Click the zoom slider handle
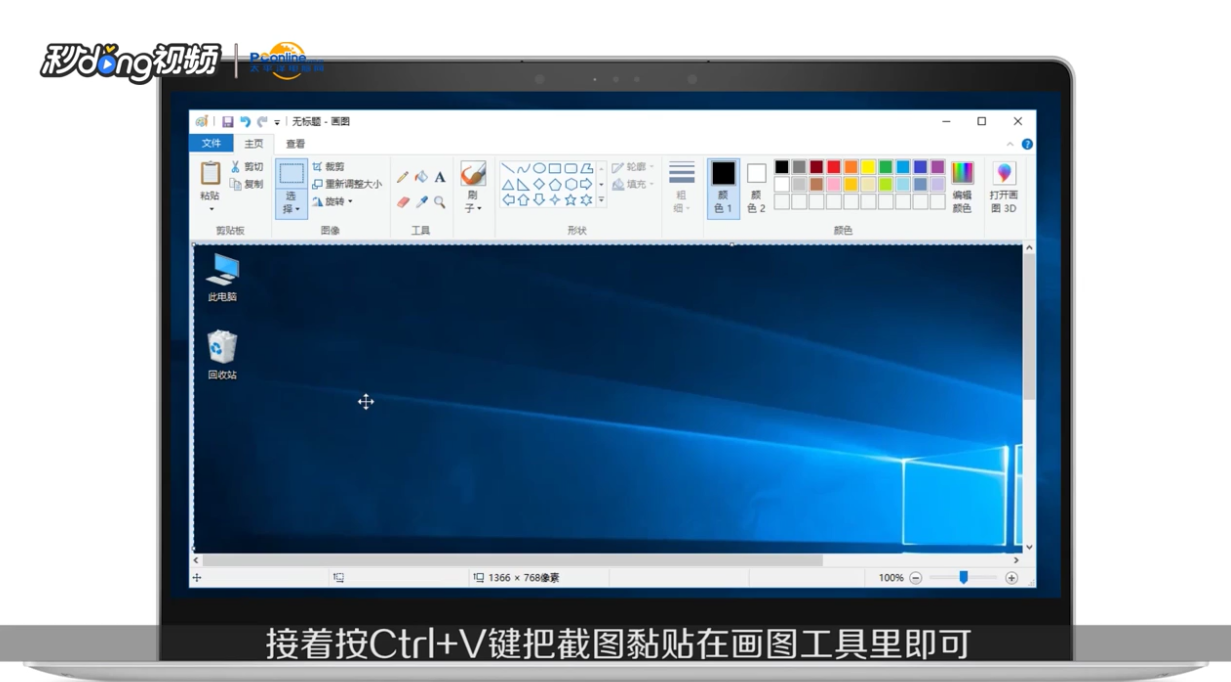This screenshot has height=682, width=1231. click(x=964, y=577)
